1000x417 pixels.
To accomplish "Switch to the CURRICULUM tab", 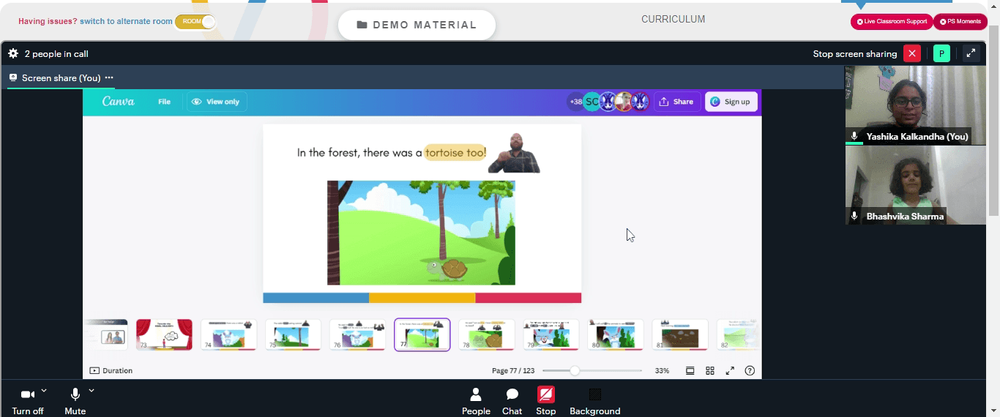I will [673, 19].
